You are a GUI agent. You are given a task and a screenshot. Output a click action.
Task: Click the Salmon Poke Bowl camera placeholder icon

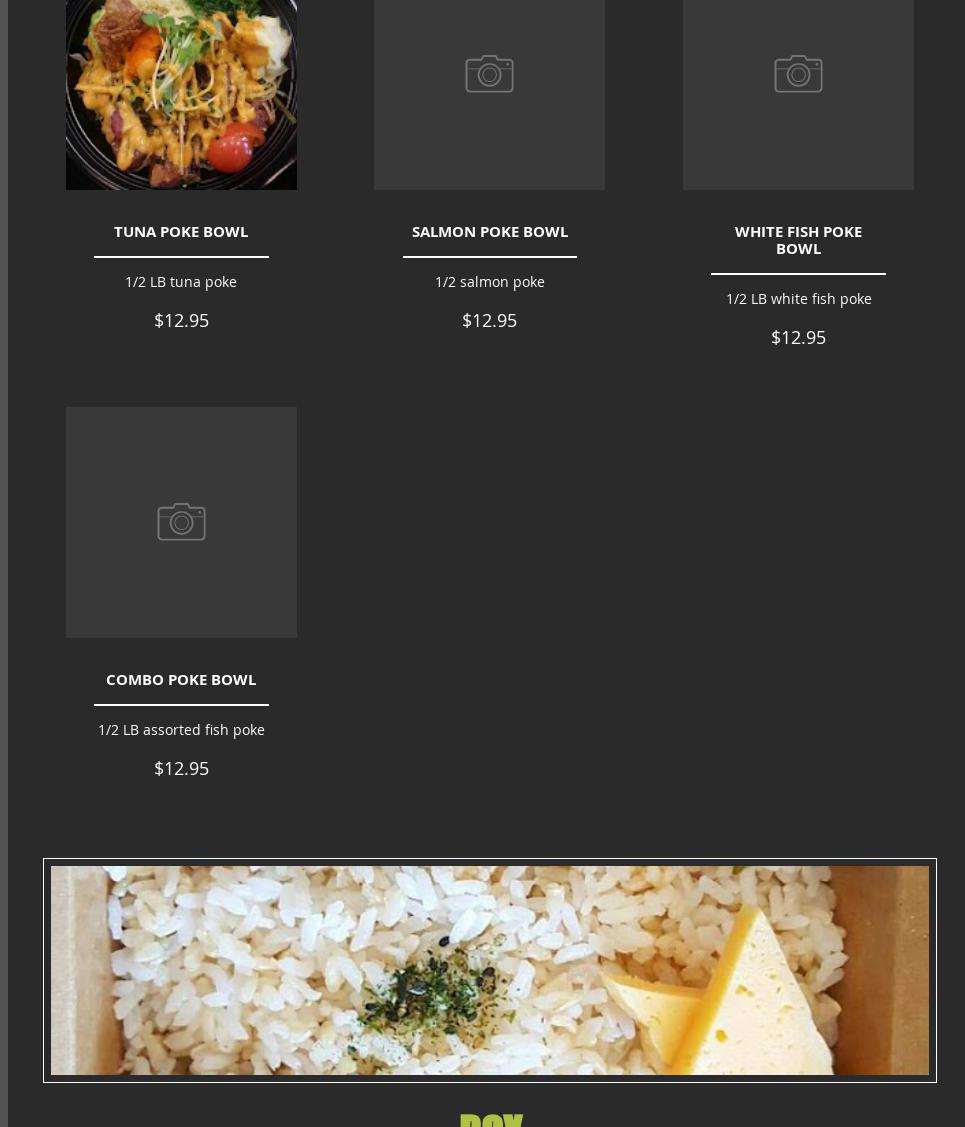(489, 74)
